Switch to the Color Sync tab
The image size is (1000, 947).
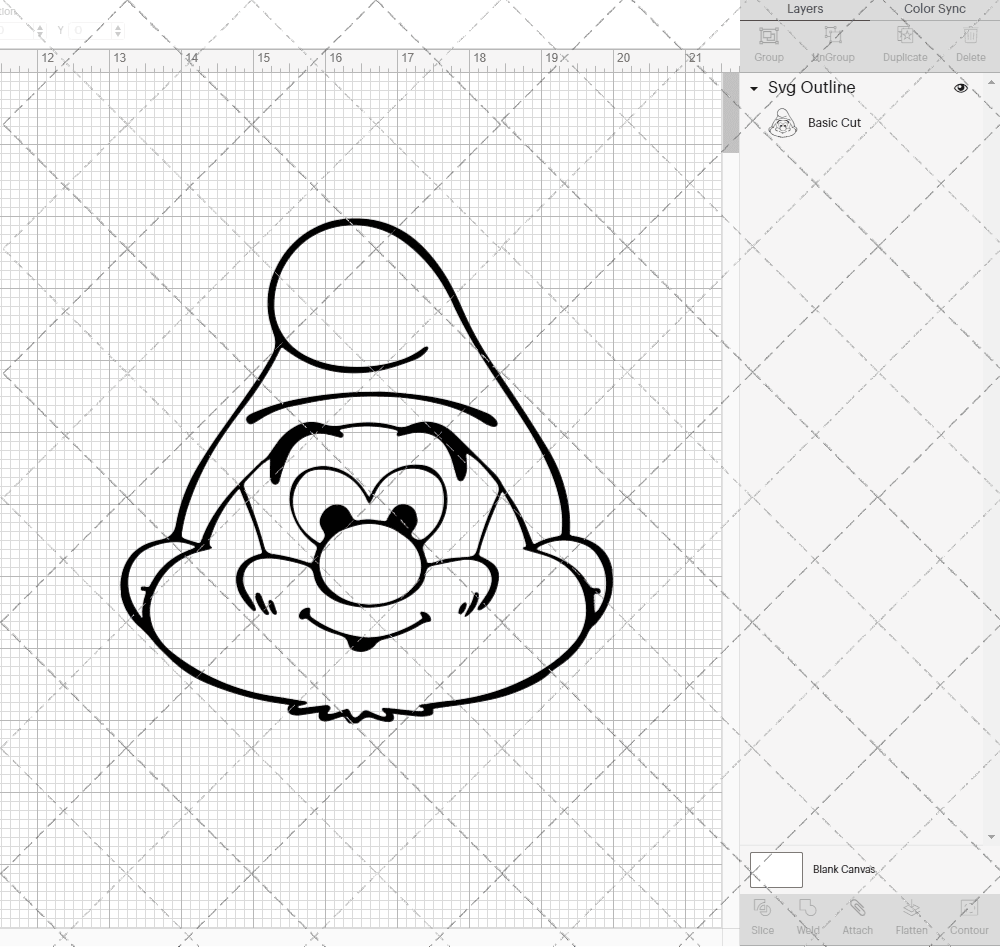pyautogui.click(x=934, y=9)
